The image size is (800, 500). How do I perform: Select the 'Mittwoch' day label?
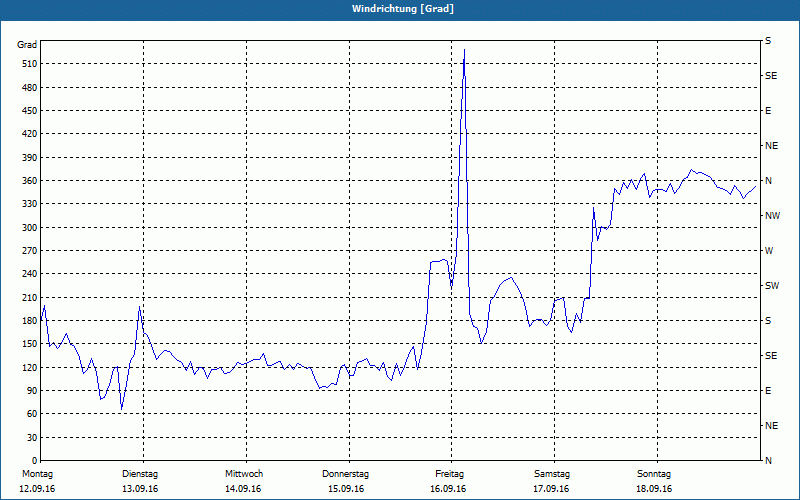pyautogui.click(x=244, y=474)
